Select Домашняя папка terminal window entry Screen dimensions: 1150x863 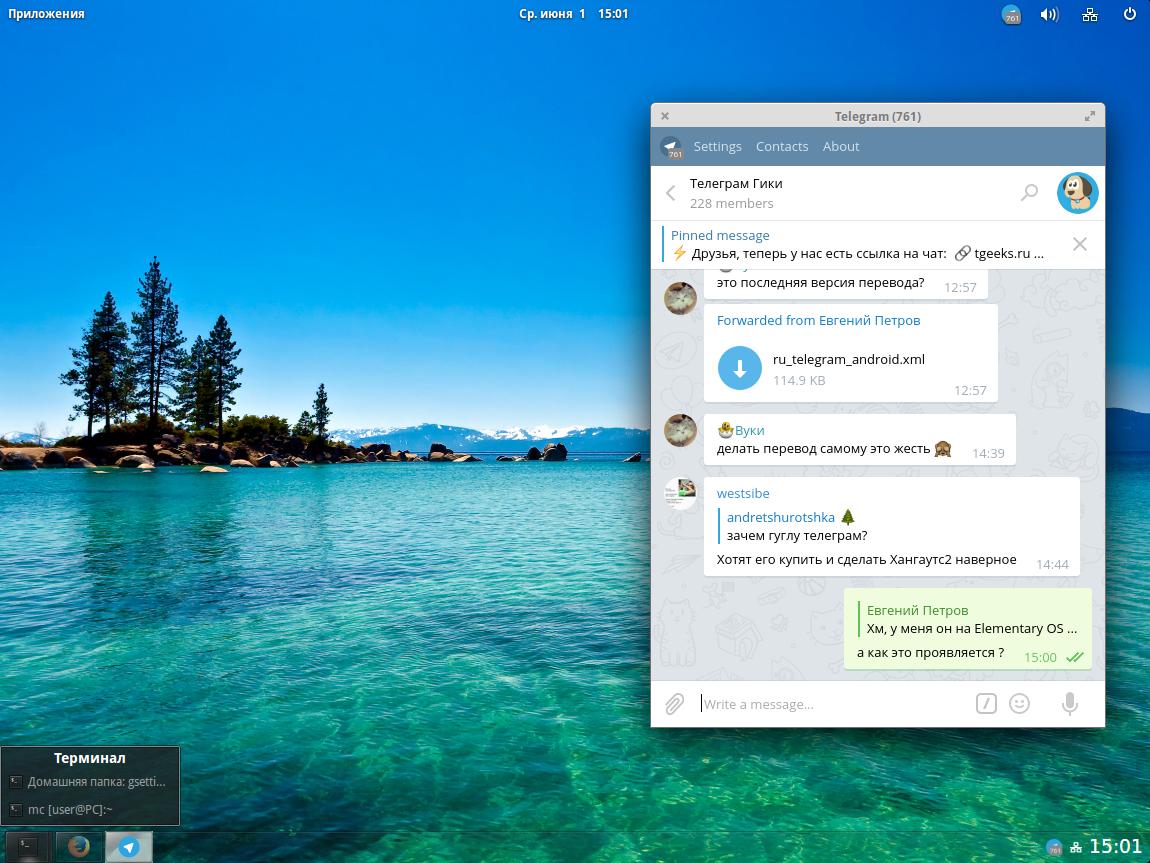click(89, 782)
